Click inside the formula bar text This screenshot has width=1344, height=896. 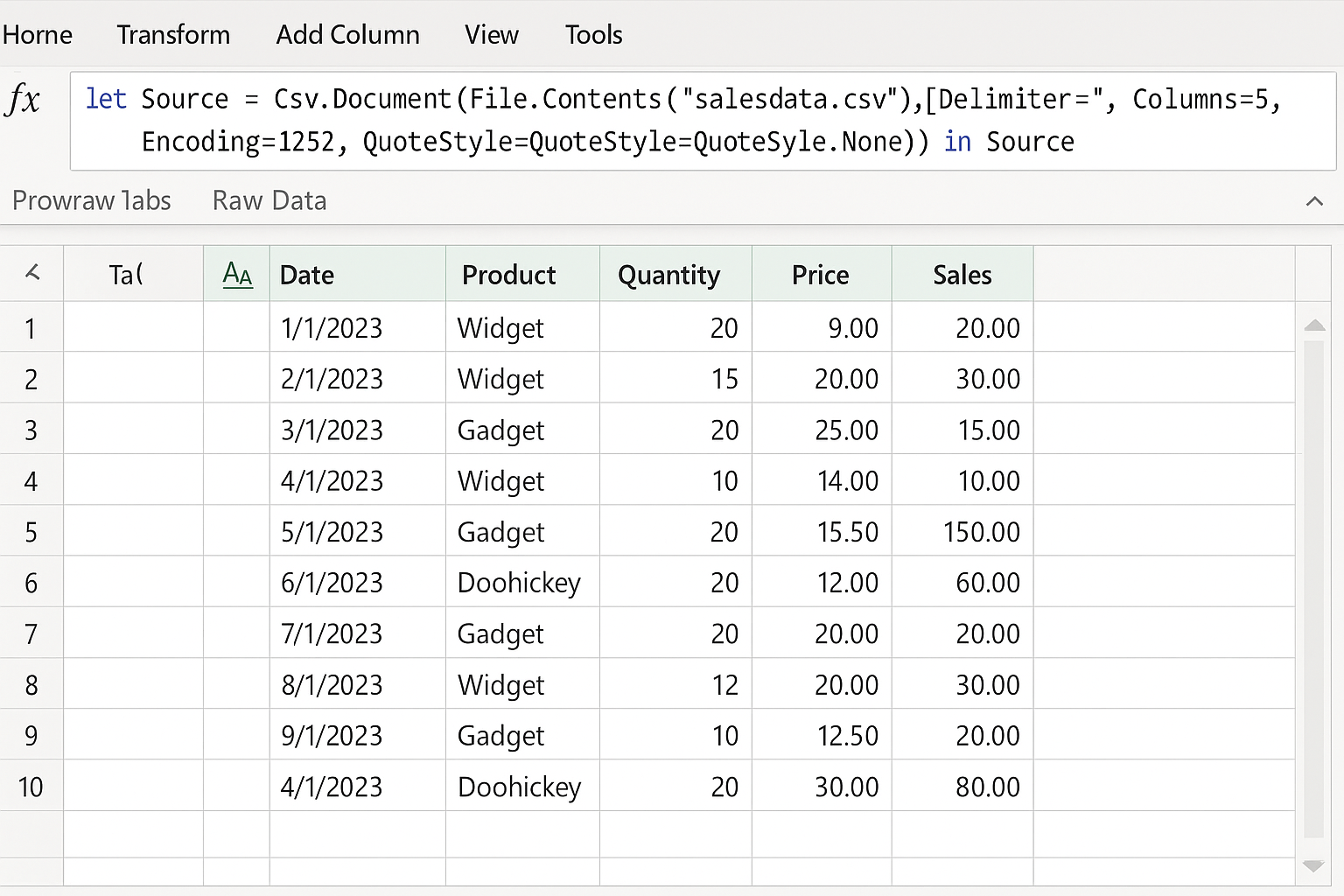(703, 121)
